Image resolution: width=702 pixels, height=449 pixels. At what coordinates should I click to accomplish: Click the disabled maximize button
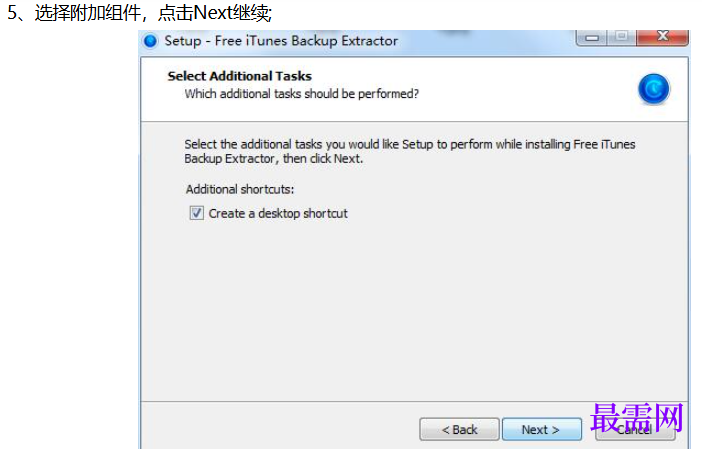[x=621, y=37]
